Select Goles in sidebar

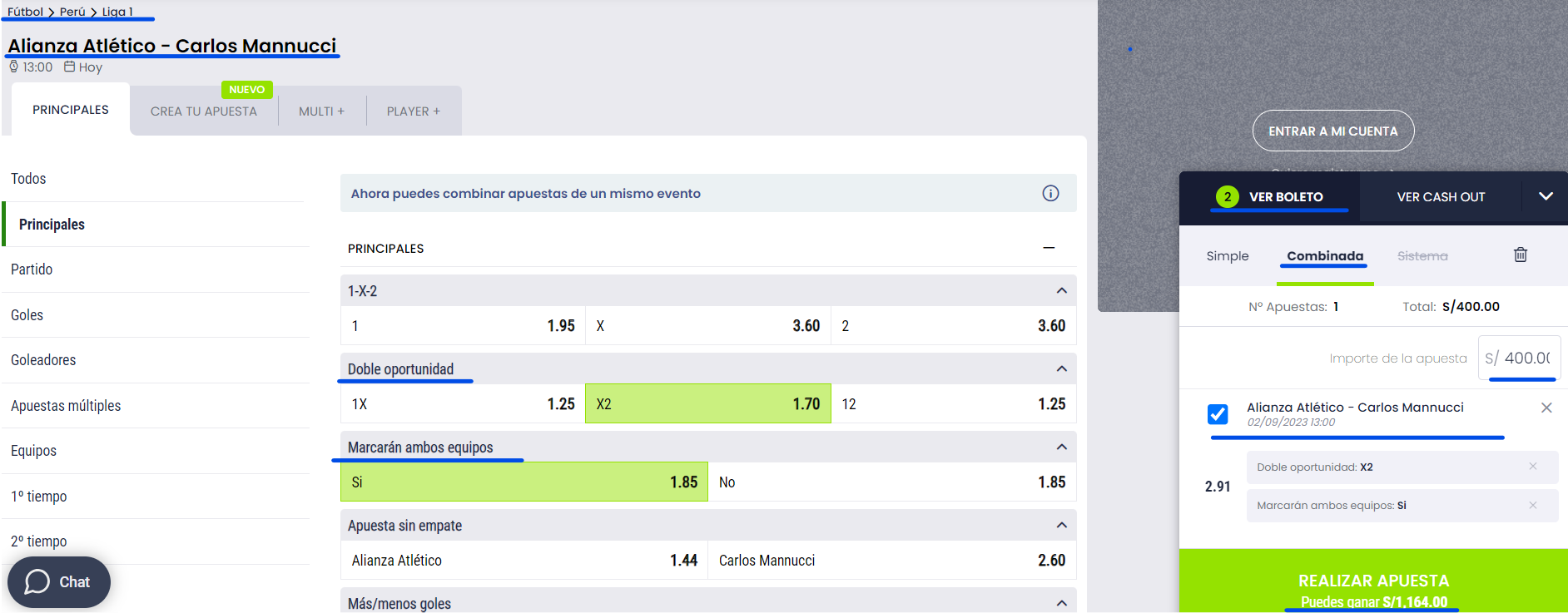[x=27, y=315]
